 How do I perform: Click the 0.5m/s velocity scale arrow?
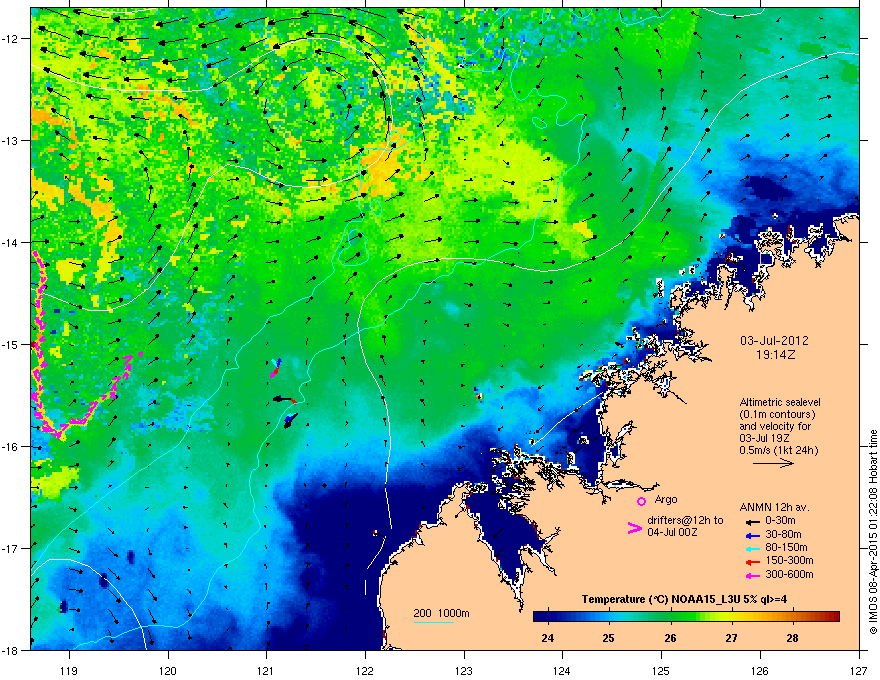773,463
